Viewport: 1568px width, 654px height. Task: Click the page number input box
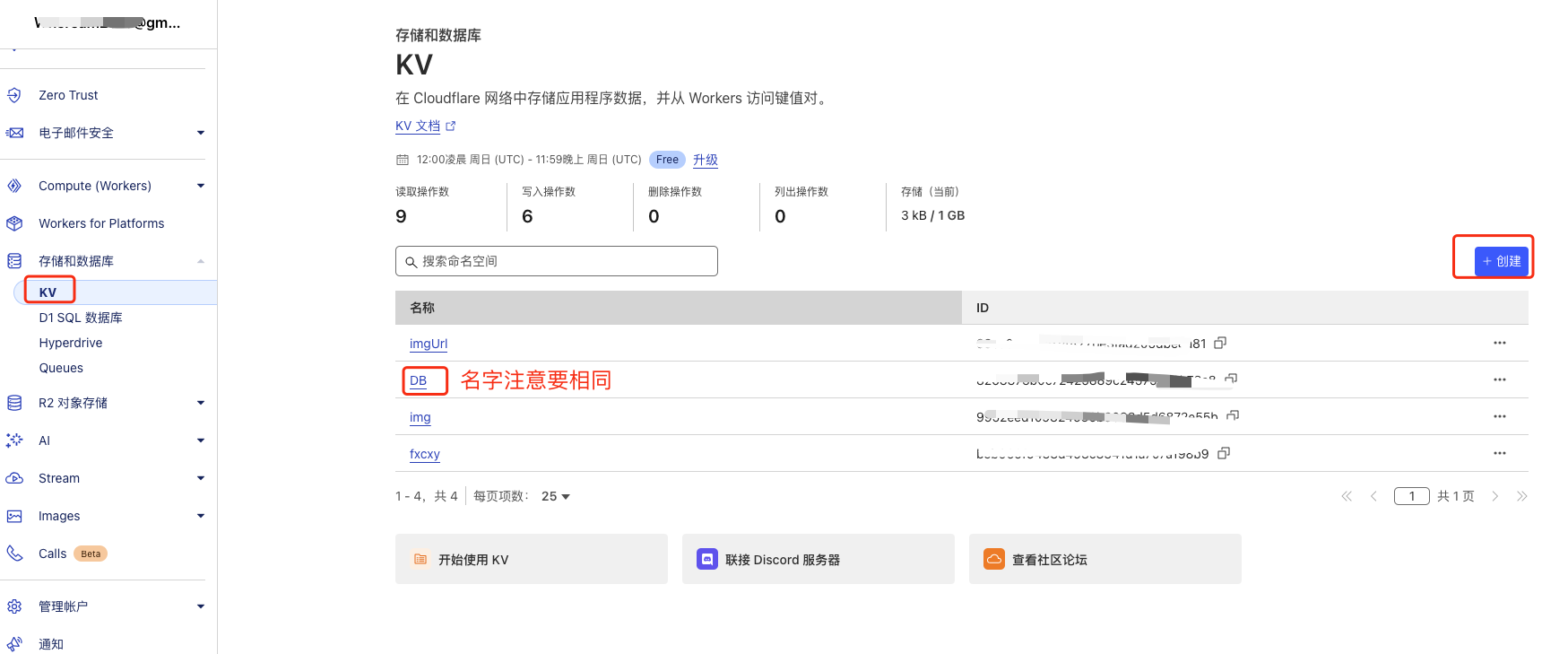[1412, 496]
